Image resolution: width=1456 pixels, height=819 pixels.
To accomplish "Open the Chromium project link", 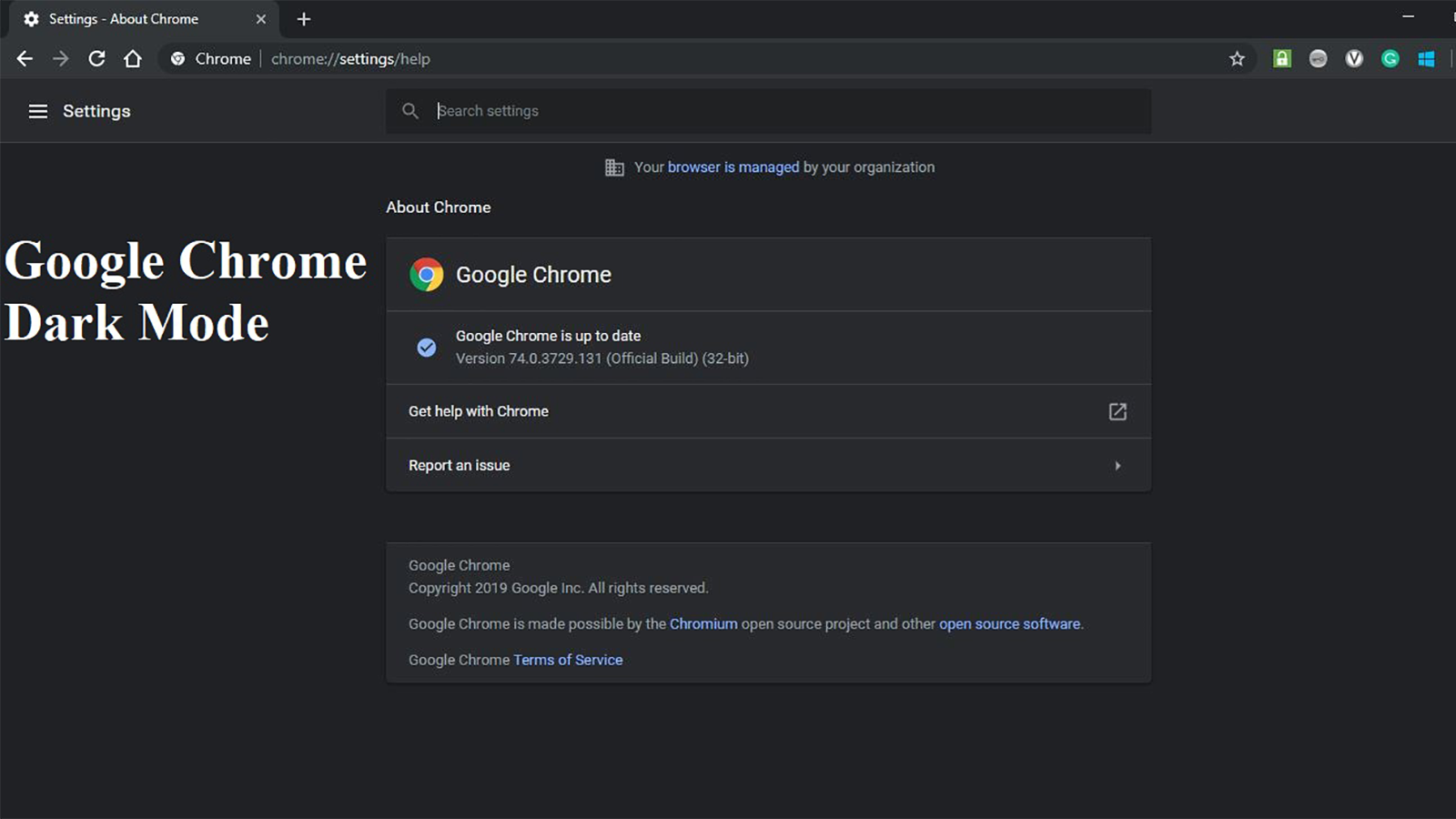I will tap(703, 624).
